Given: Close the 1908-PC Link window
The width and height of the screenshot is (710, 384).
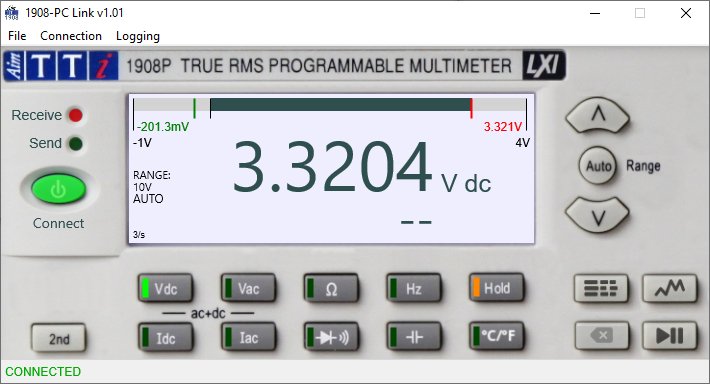Looking at the screenshot, I should pyautogui.click(x=686, y=13).
